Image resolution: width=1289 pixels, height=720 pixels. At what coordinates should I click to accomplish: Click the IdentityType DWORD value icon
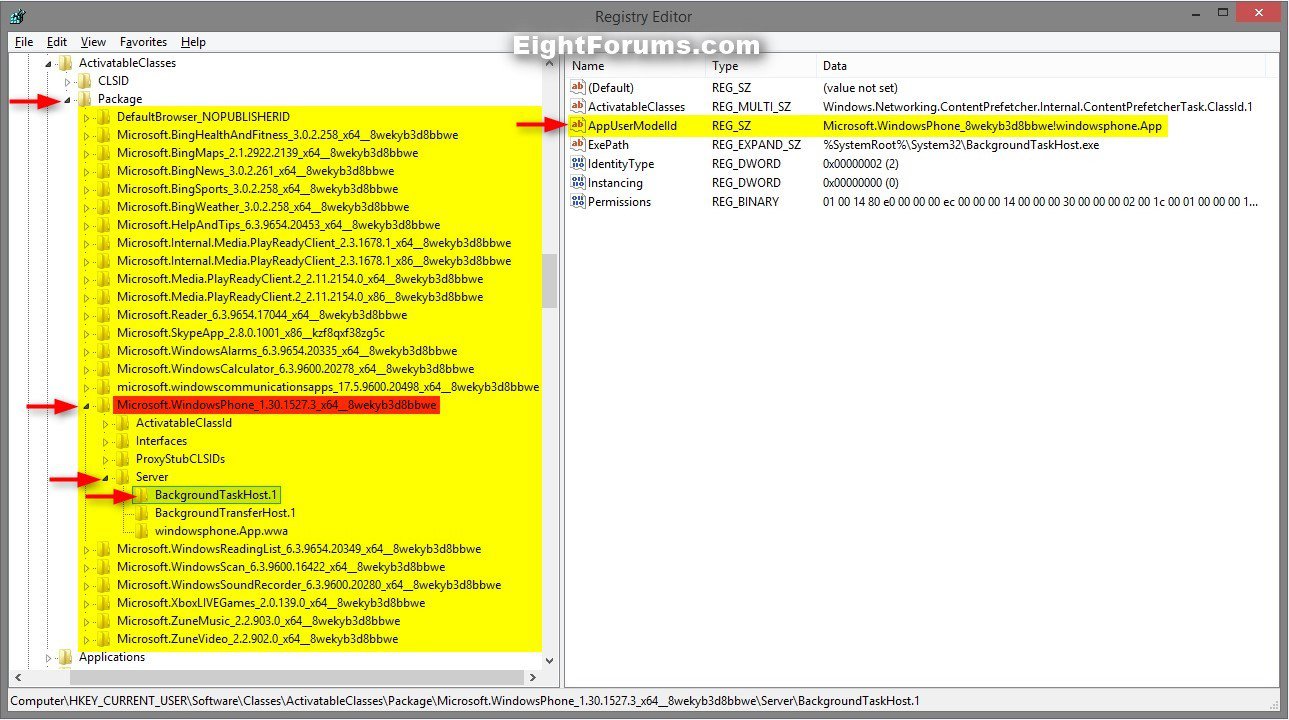[577, 164]
